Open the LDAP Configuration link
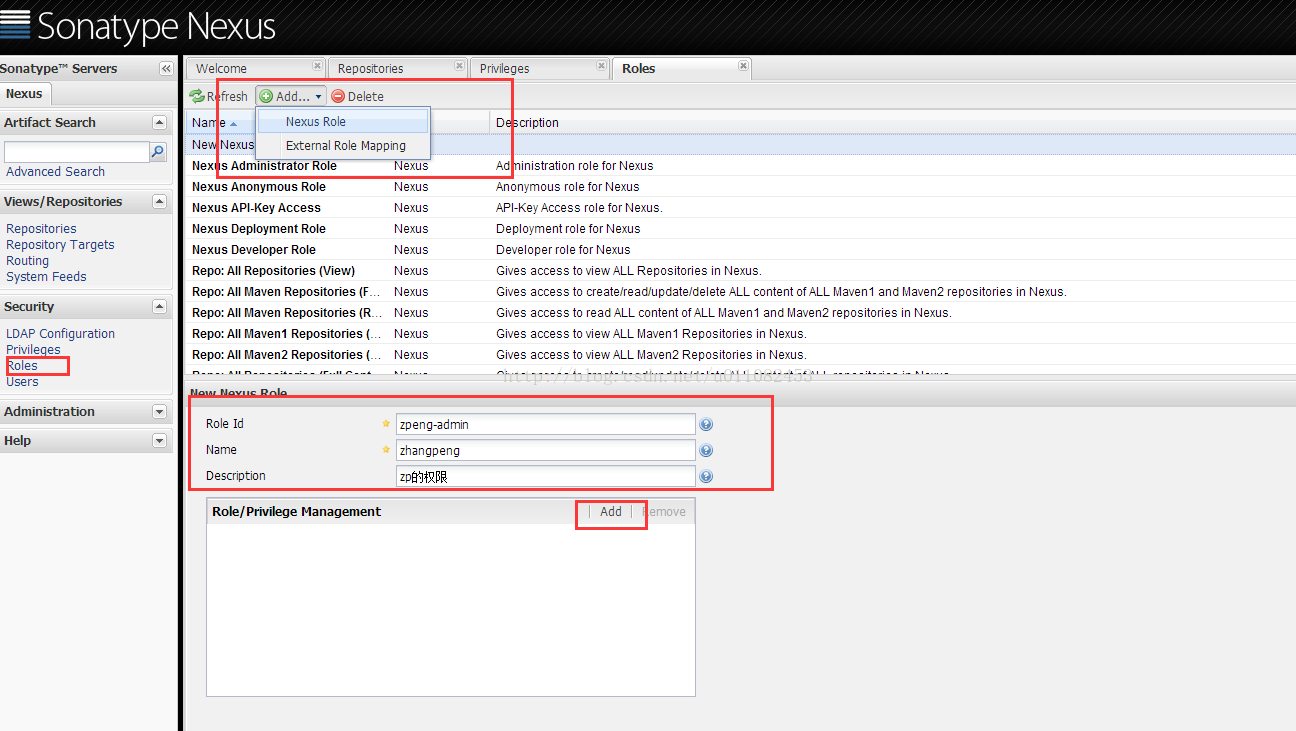Image resolution: width=1296 pixels, height=731 pixels. [x=60, y=334]
